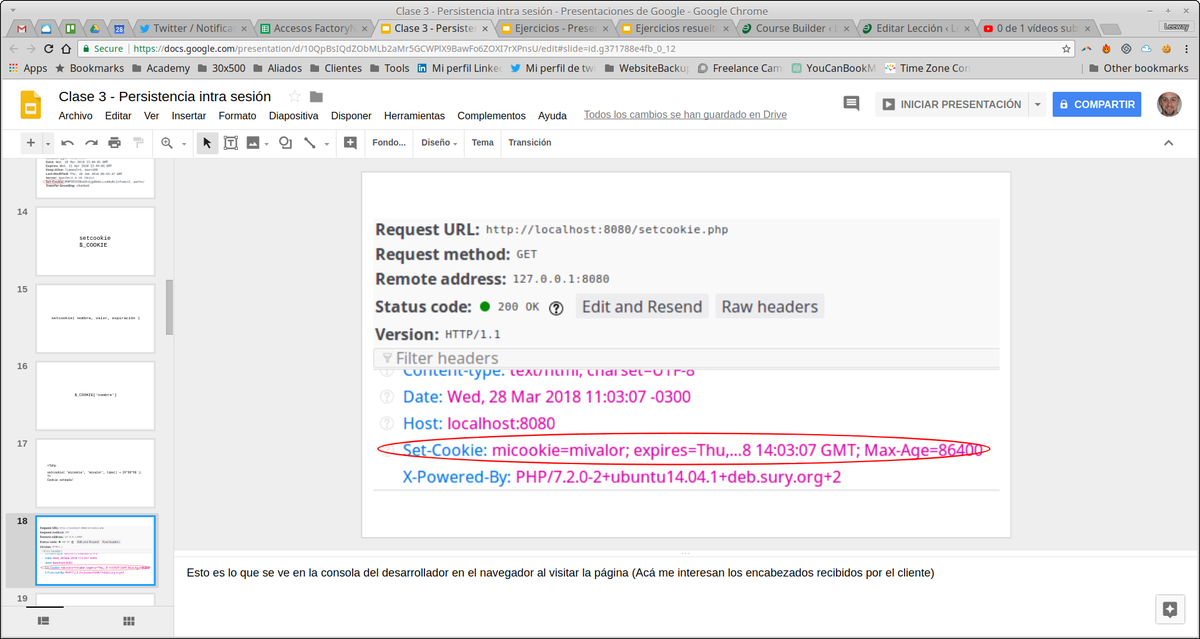
Task: Select slide 15 thumbnail
Action: click(x=95, y=318)
